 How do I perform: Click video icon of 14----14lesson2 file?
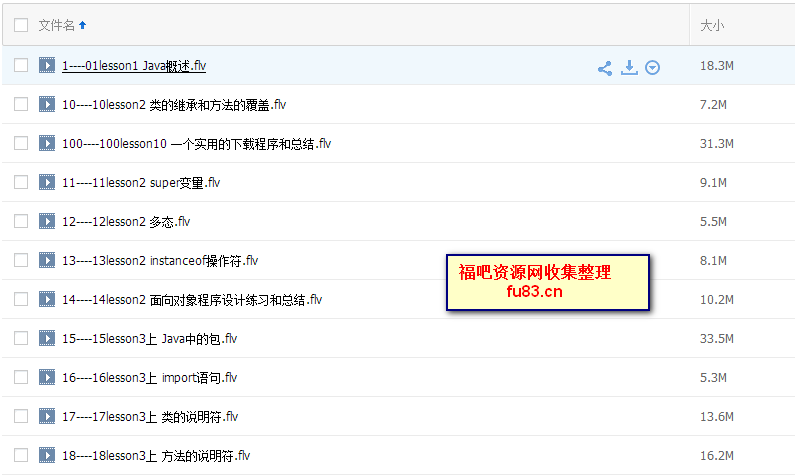(47, 299)
